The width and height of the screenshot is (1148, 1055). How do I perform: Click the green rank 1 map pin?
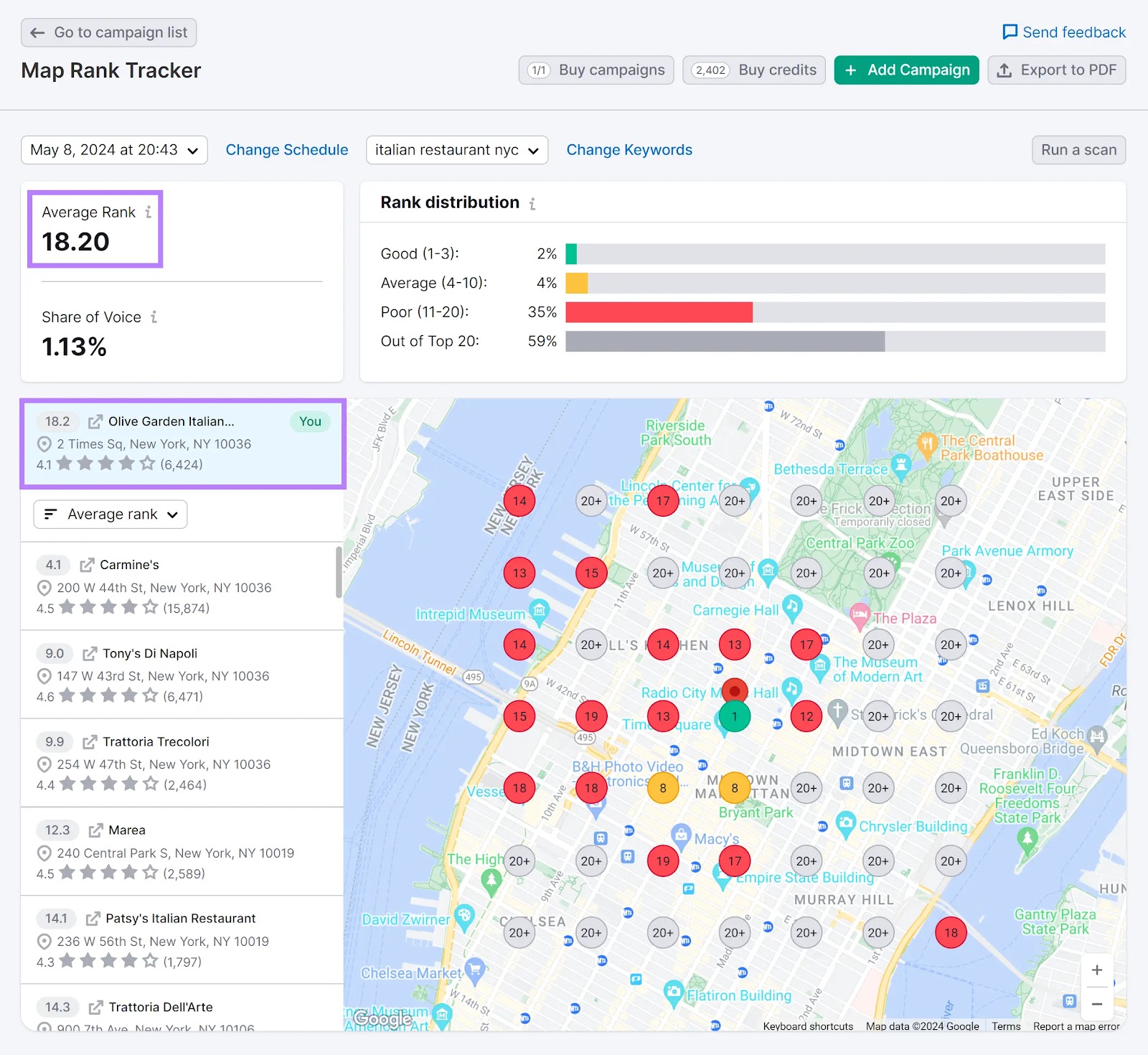click(734, 716)
